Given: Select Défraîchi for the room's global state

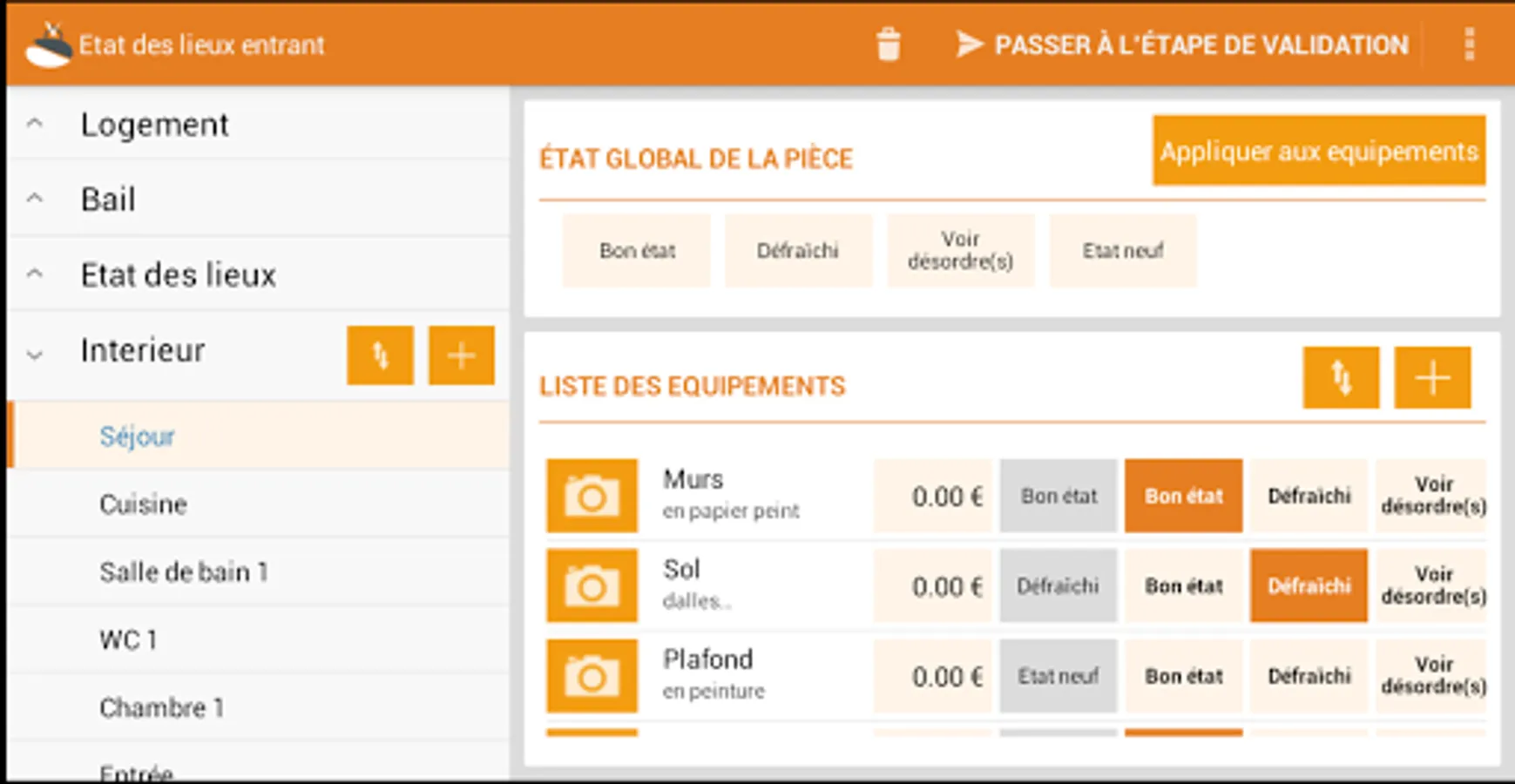Looking at the screenshot, I should click(798, 251).
